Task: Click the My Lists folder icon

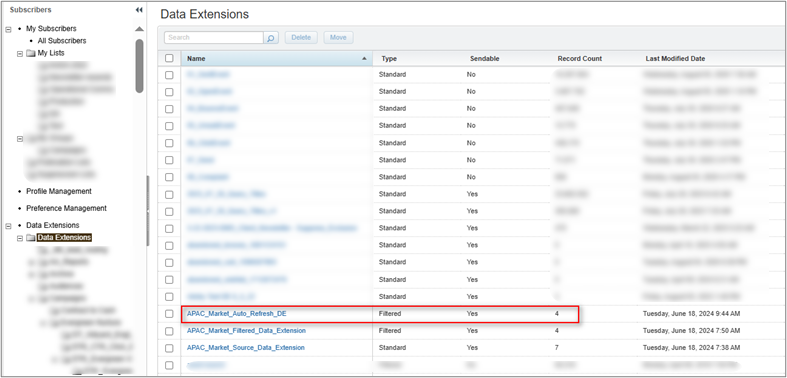Action: 31,53
